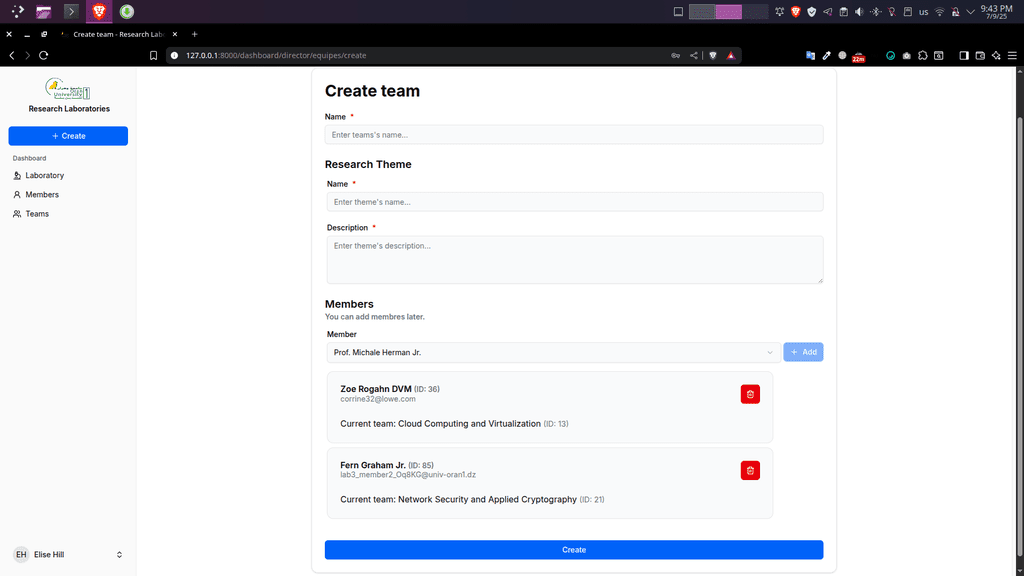Submit the form with bottom Create button
The image size is (1024, 576).
pyautogui.click(x=573, y=550)
